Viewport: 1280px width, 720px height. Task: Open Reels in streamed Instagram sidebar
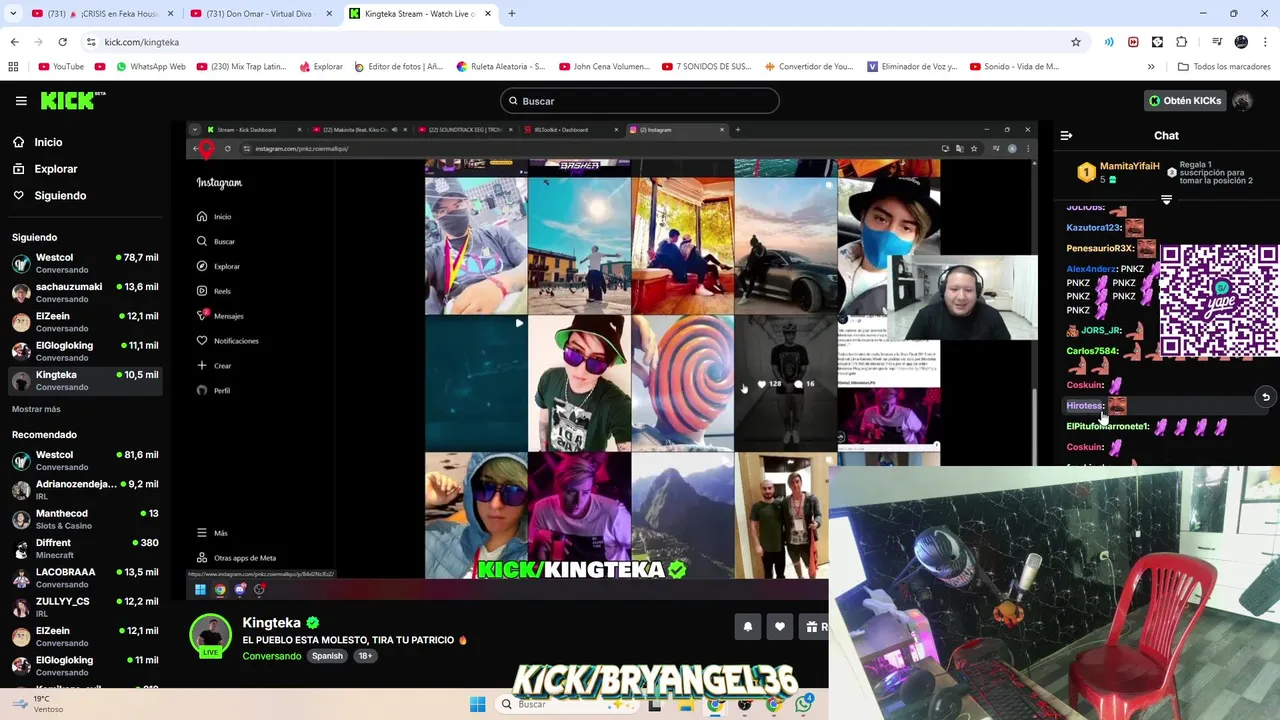click(x=214, y=291)
